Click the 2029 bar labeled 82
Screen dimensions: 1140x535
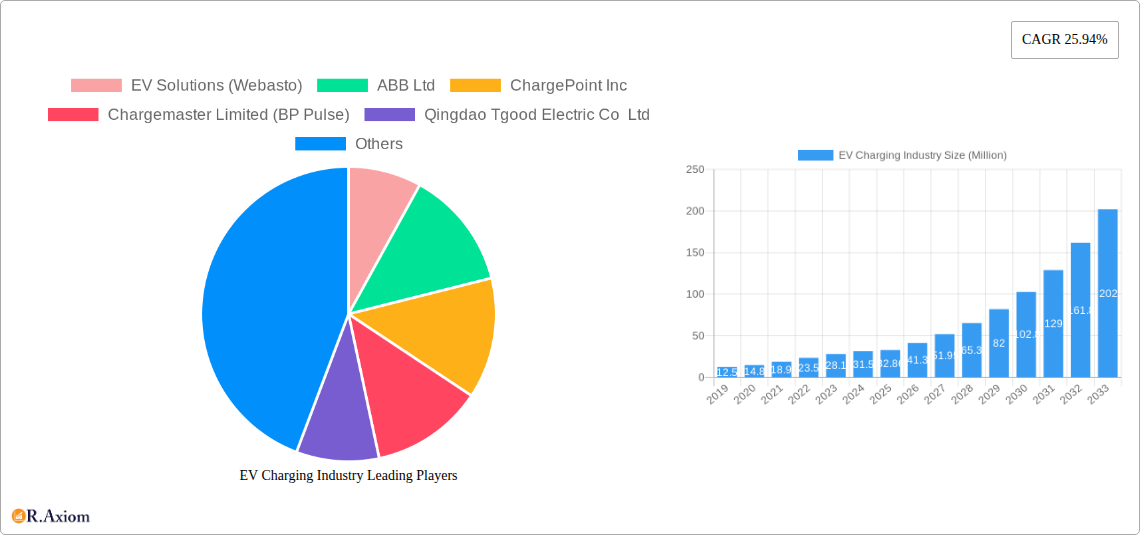coord(999,343)
